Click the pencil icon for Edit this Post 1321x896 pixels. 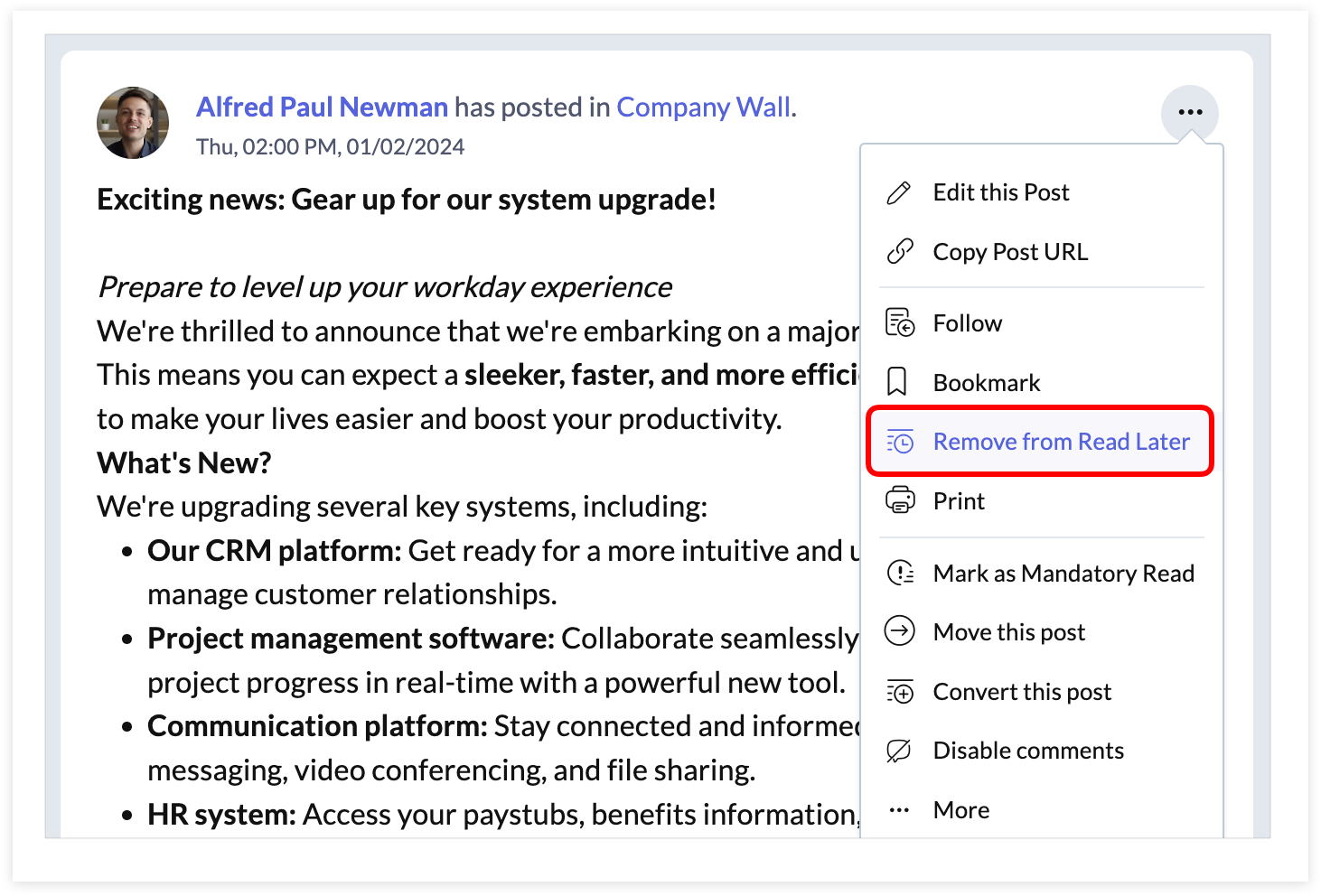(899, 192)
